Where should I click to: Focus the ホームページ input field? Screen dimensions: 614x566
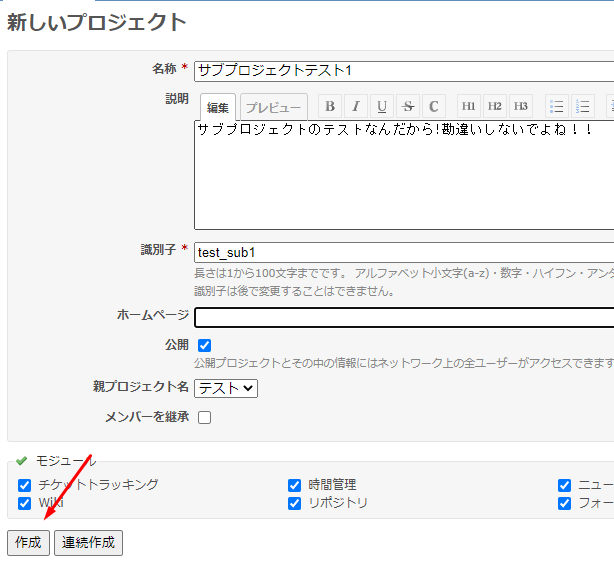404,317
